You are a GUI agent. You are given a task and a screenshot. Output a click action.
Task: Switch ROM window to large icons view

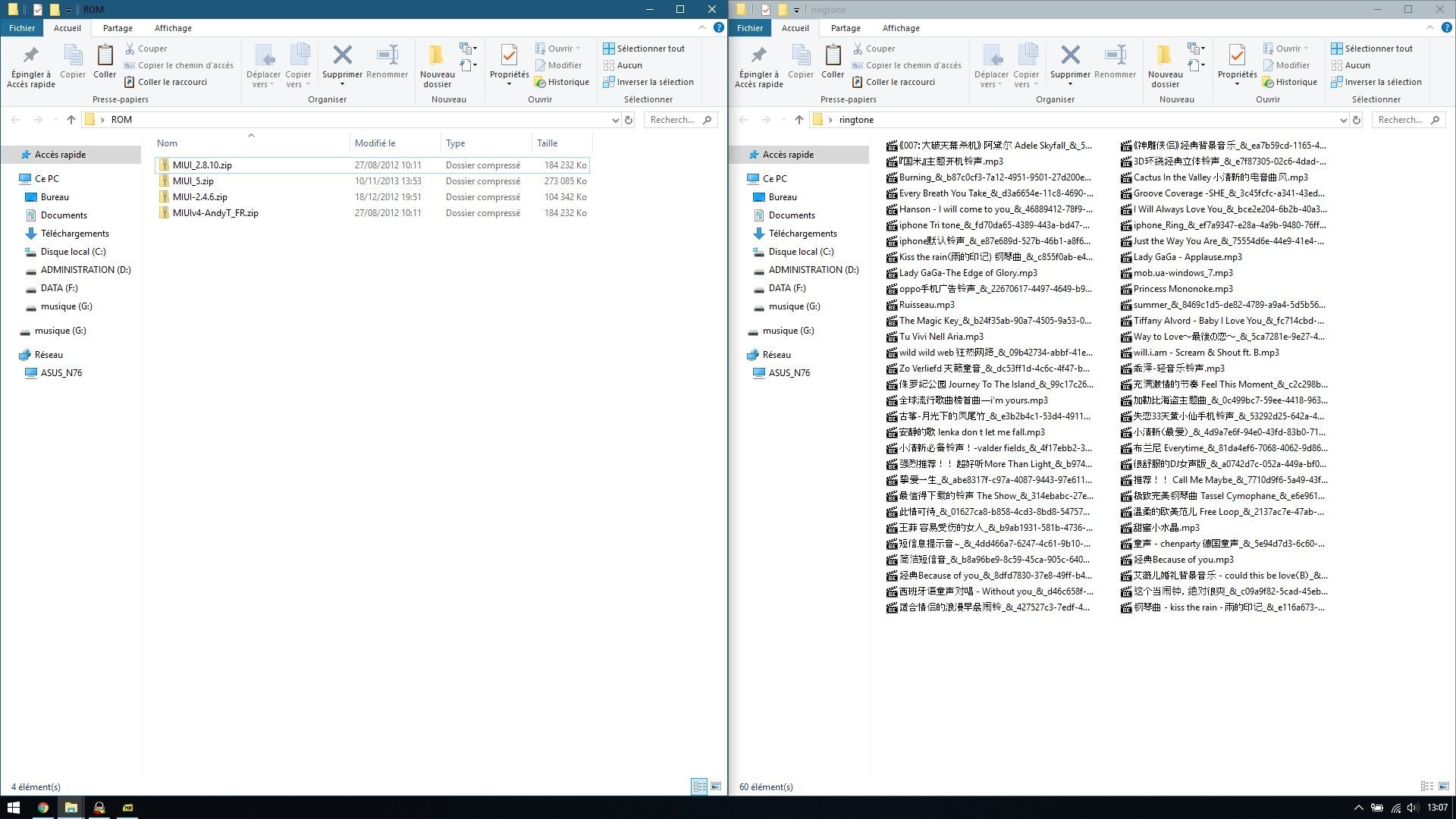716,786
